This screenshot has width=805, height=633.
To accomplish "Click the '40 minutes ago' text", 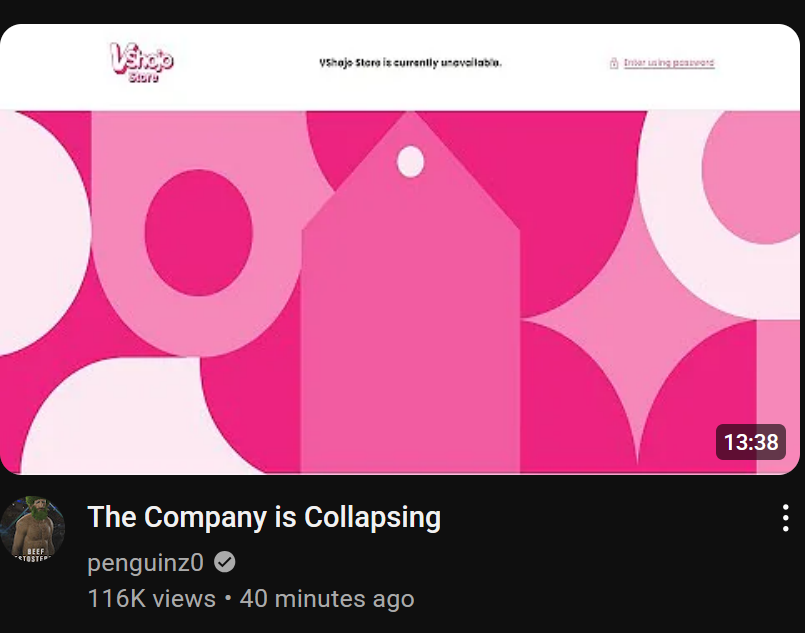I will pos(327,599).
